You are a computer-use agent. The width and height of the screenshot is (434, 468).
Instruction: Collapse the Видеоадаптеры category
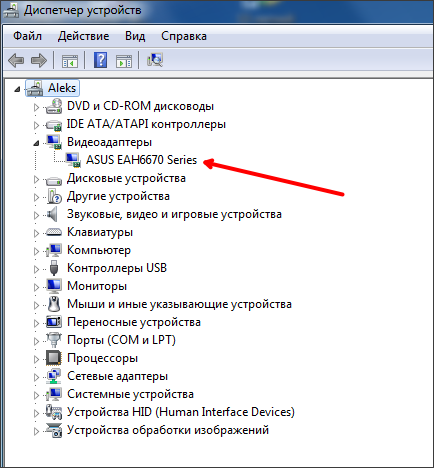click(x=36, y=143)
